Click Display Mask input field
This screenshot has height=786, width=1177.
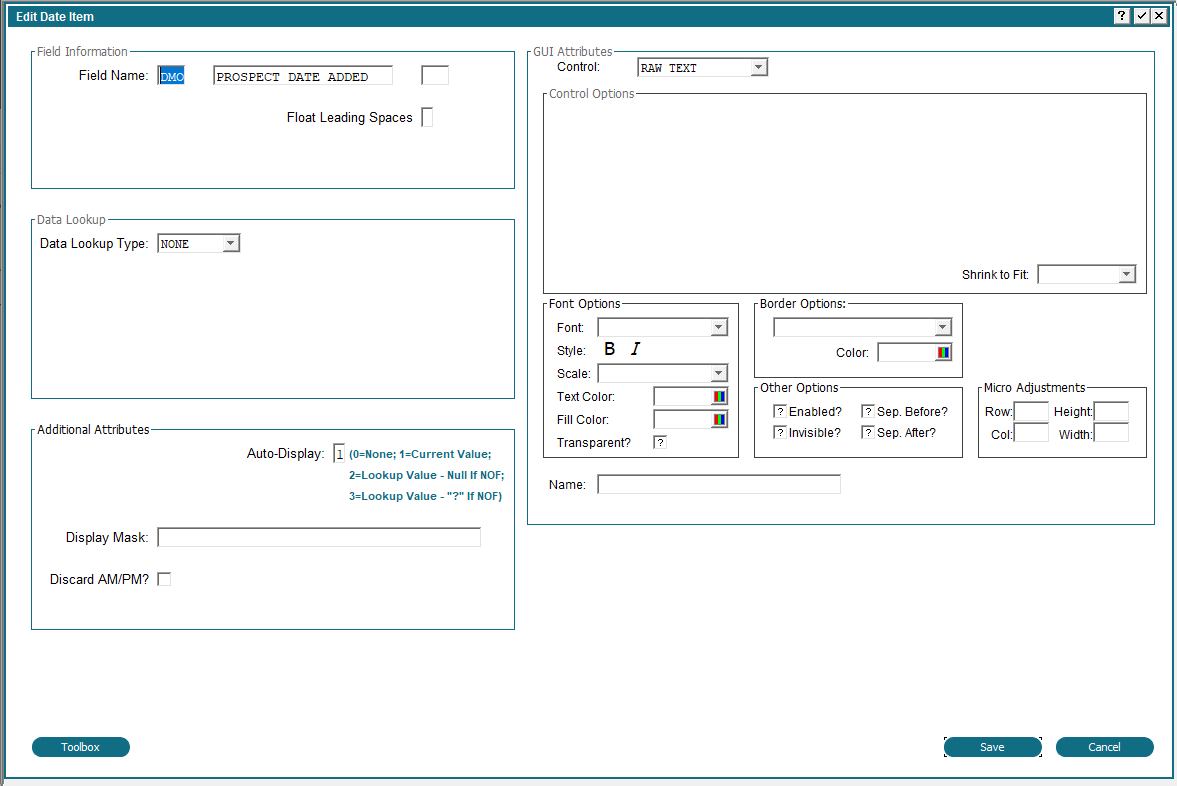click(319, 538)
